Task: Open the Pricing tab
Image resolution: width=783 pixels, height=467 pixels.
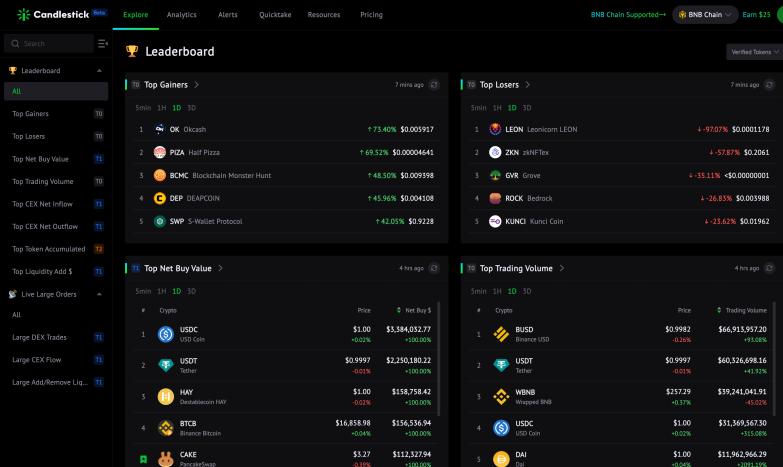Action: click(372, 14)
